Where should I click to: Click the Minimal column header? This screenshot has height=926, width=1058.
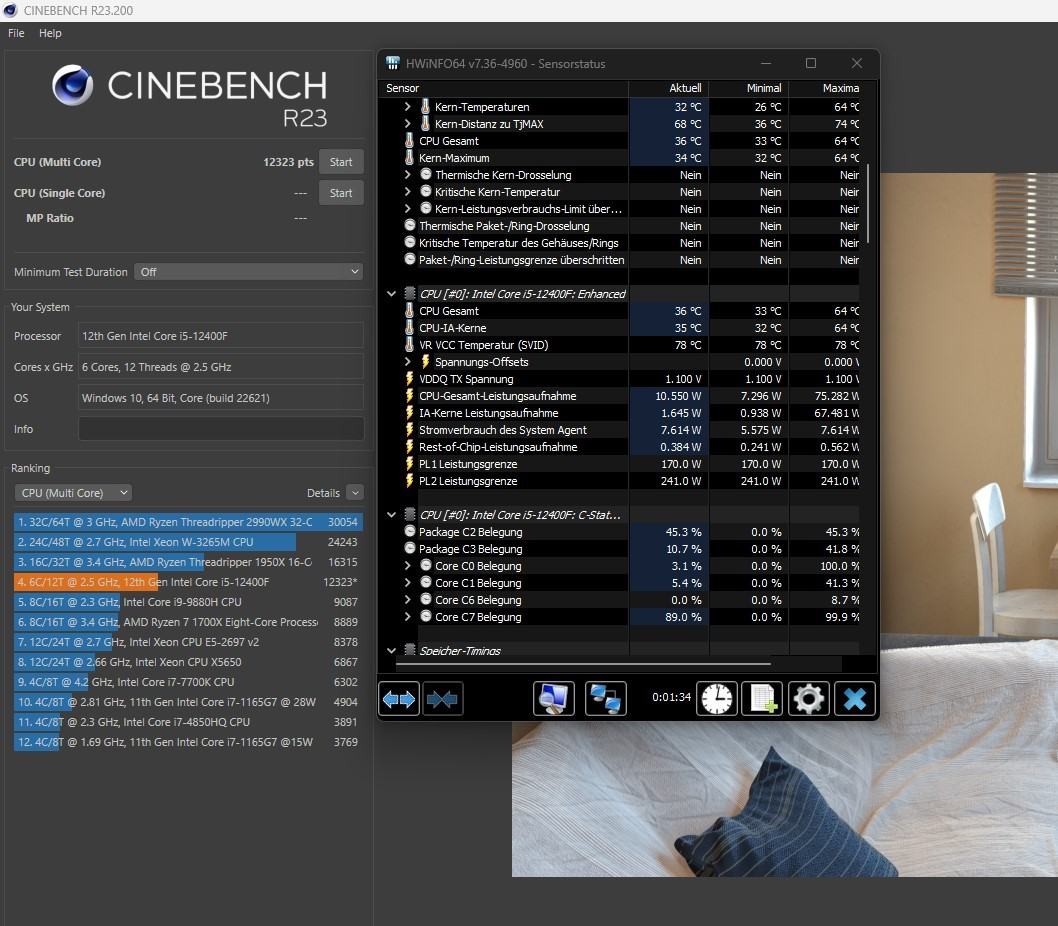749,88
